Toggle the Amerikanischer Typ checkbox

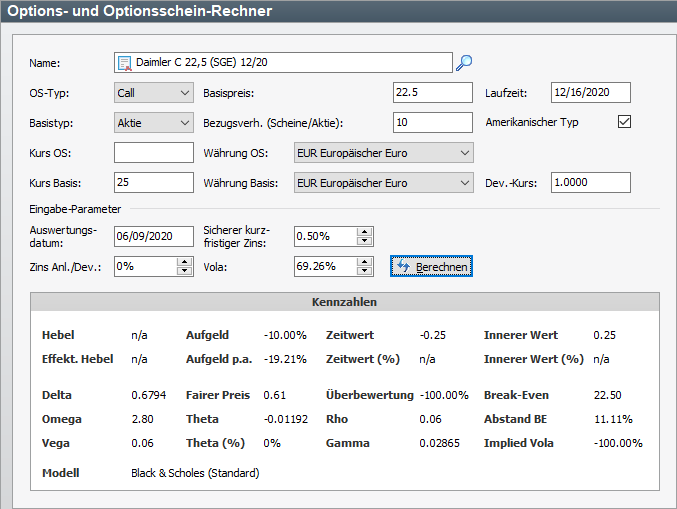click(626, 122)
